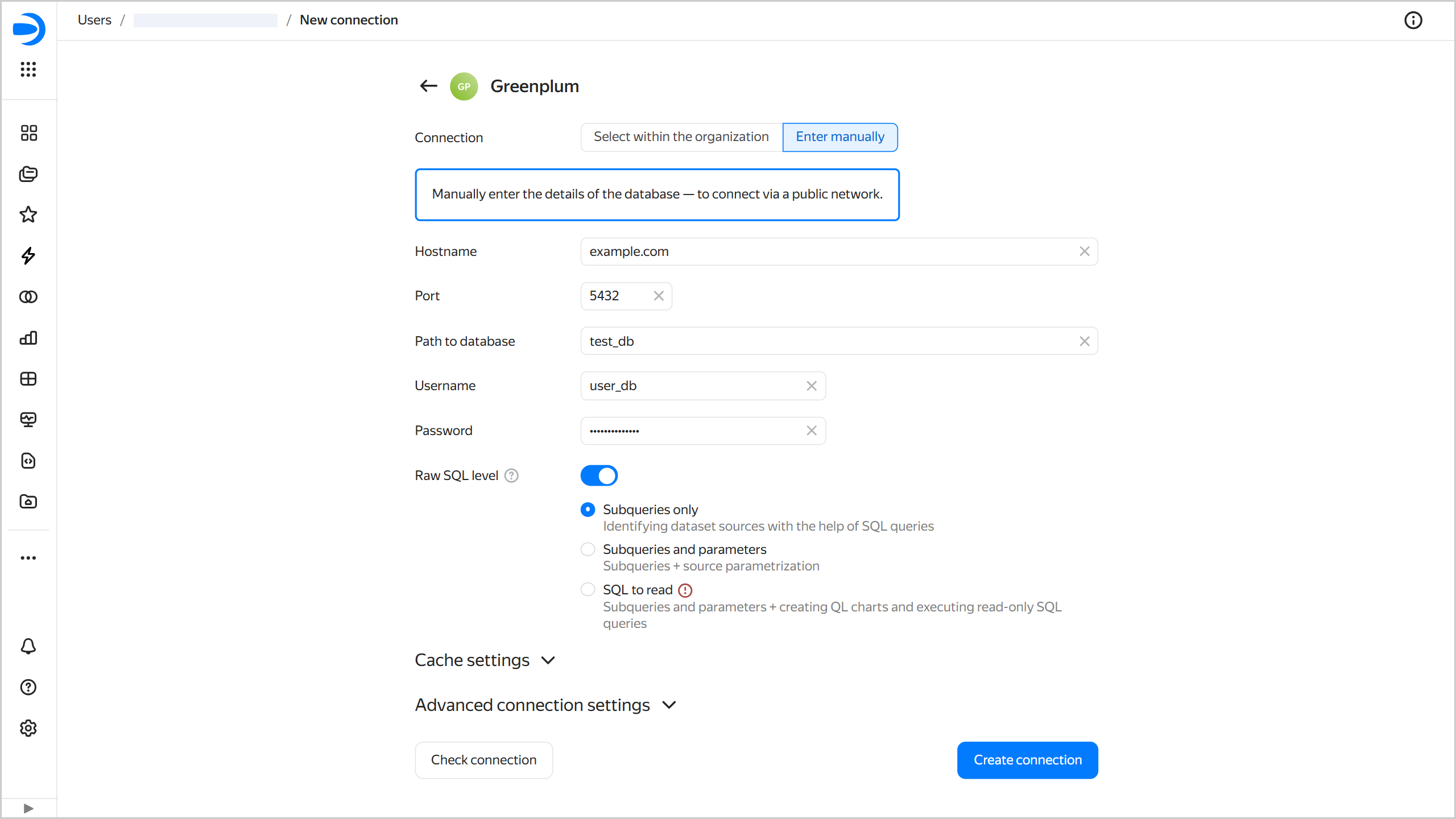1456x819 pixels.
Task: Select Subqueries only radio option
Action: (588, 510)
